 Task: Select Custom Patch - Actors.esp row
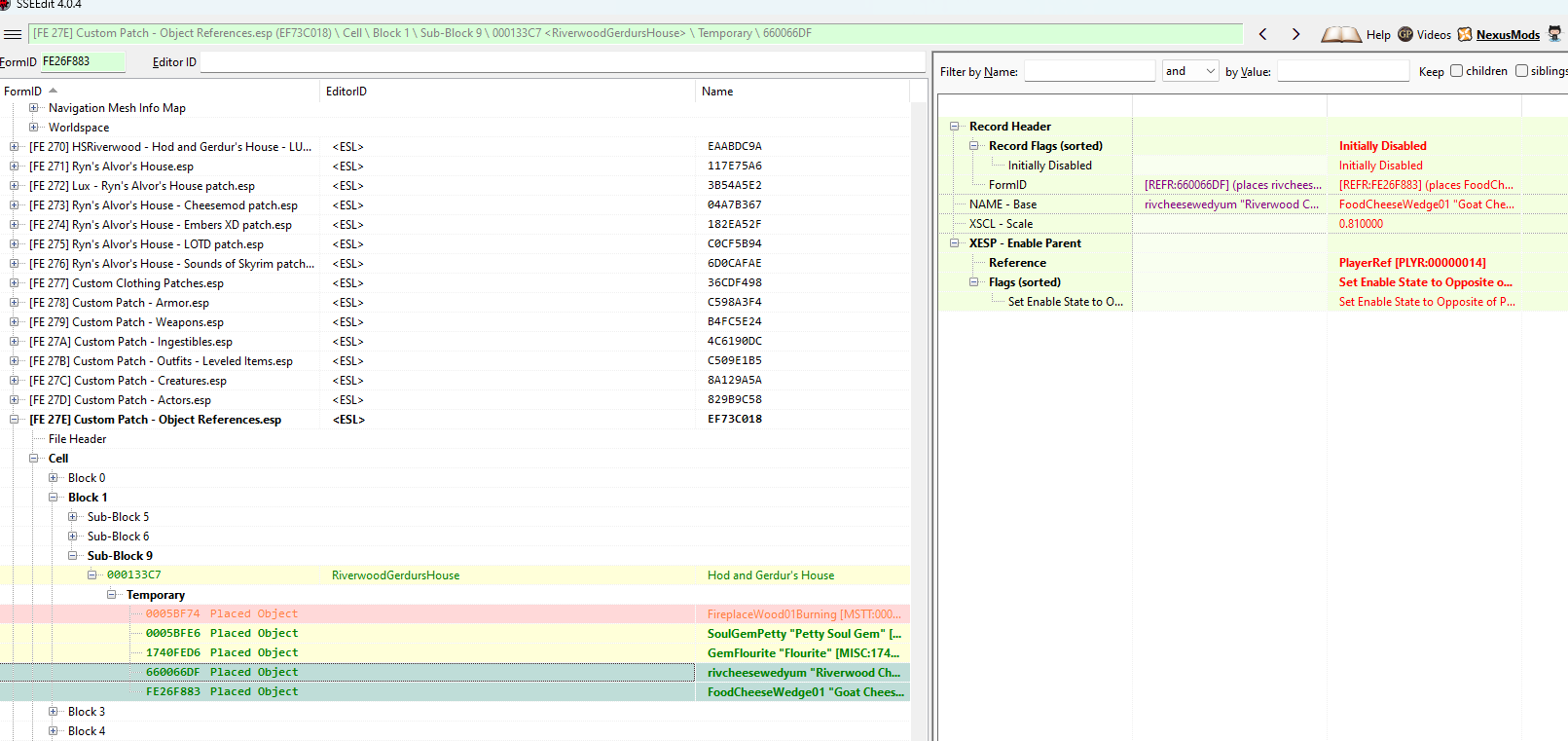(x=455, y=400)
